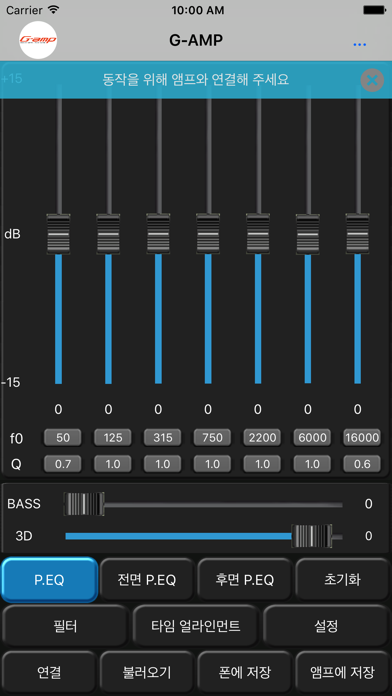Edit the f0 frequency field 125

(113, 438)
